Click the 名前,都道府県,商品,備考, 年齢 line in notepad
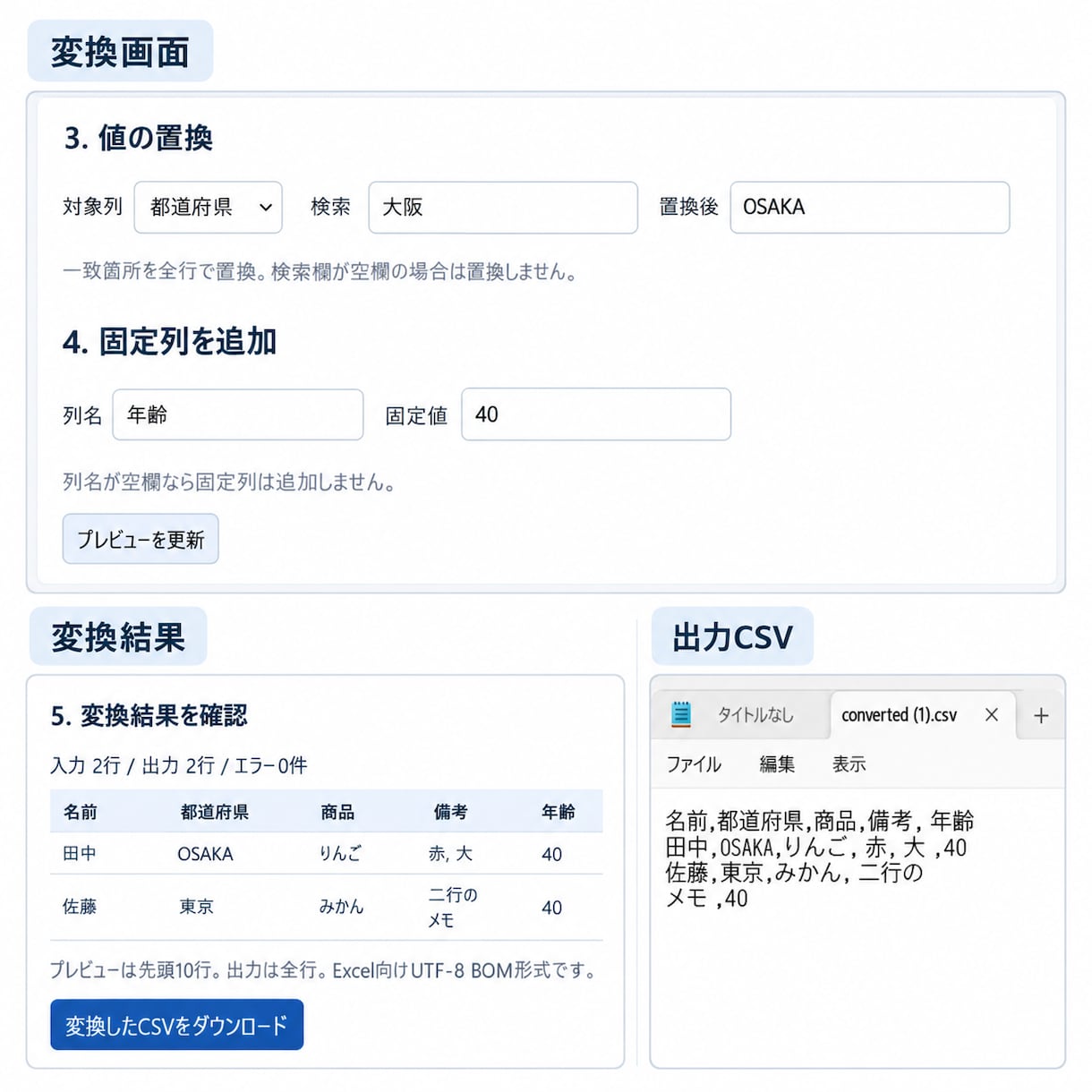Image resolution: width=1092 pixels, height=1092 pixels. tap(819, 821)
